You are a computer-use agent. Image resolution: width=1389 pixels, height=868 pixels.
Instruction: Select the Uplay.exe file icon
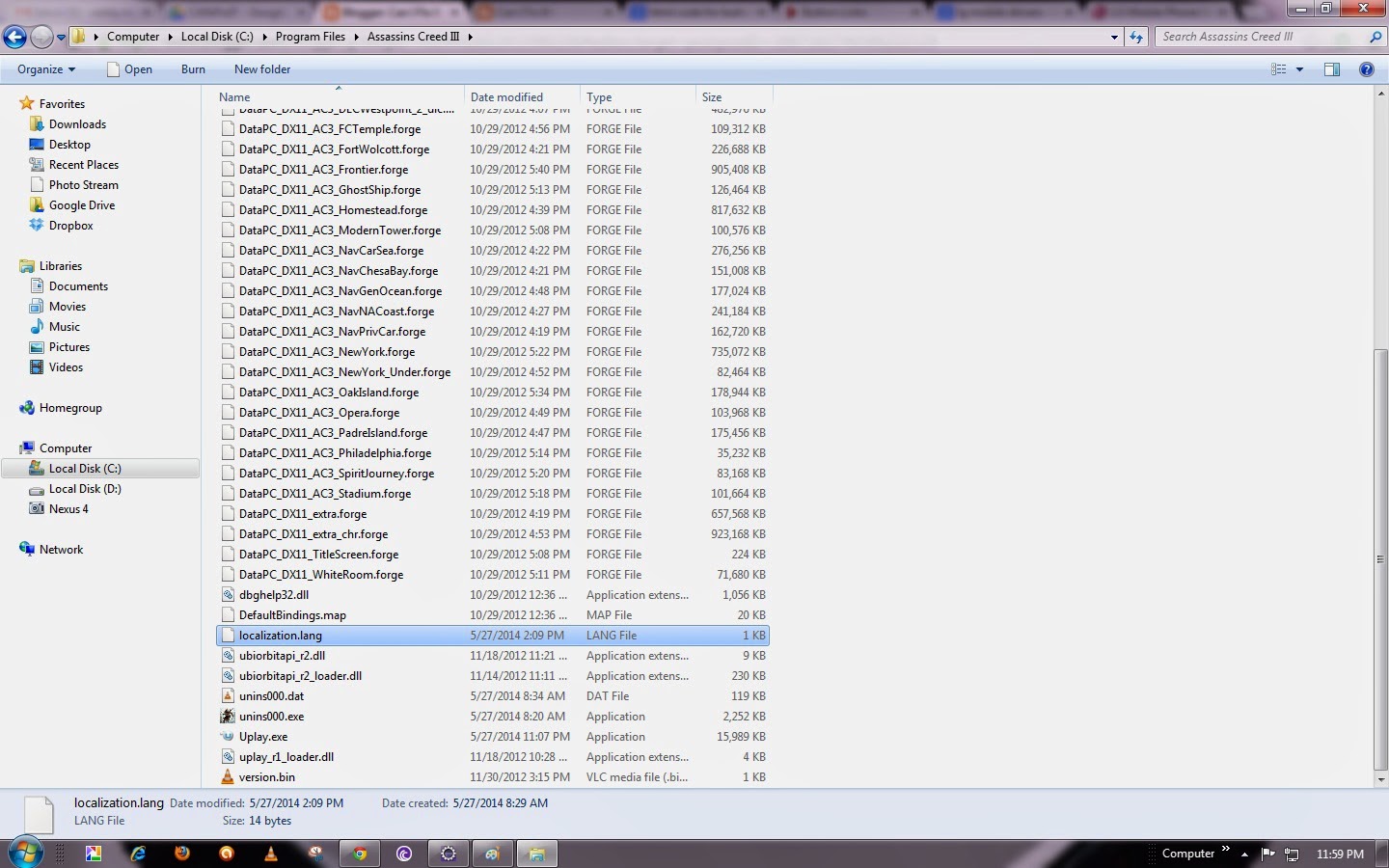pos(228,737)
